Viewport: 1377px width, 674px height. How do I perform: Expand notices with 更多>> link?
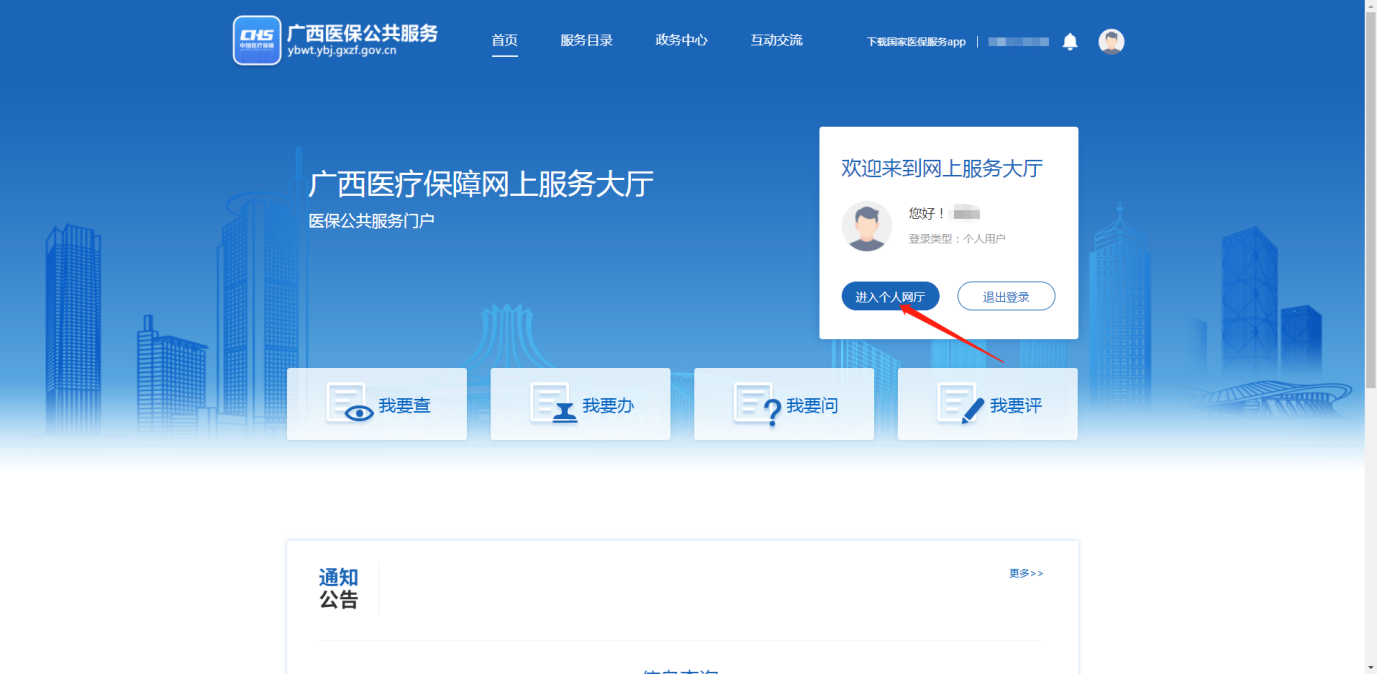[x=1026, y=574]
